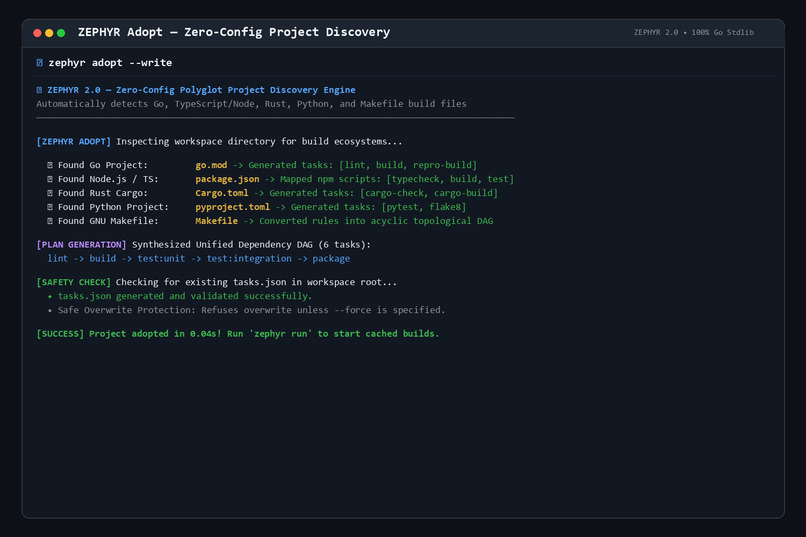Click 'Converted rules into acyclic topological DAG'

376,220
